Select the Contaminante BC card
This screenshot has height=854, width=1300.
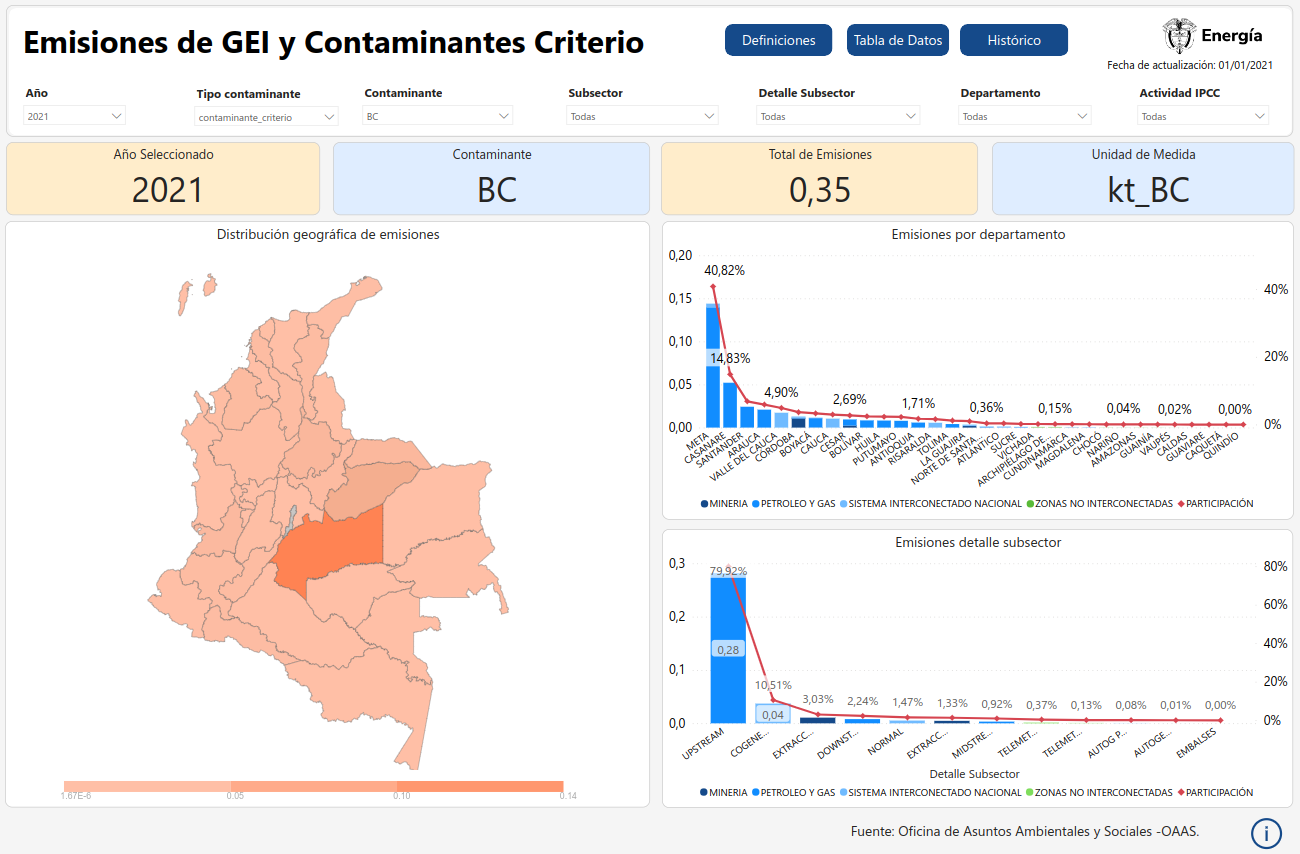[491, 178]
